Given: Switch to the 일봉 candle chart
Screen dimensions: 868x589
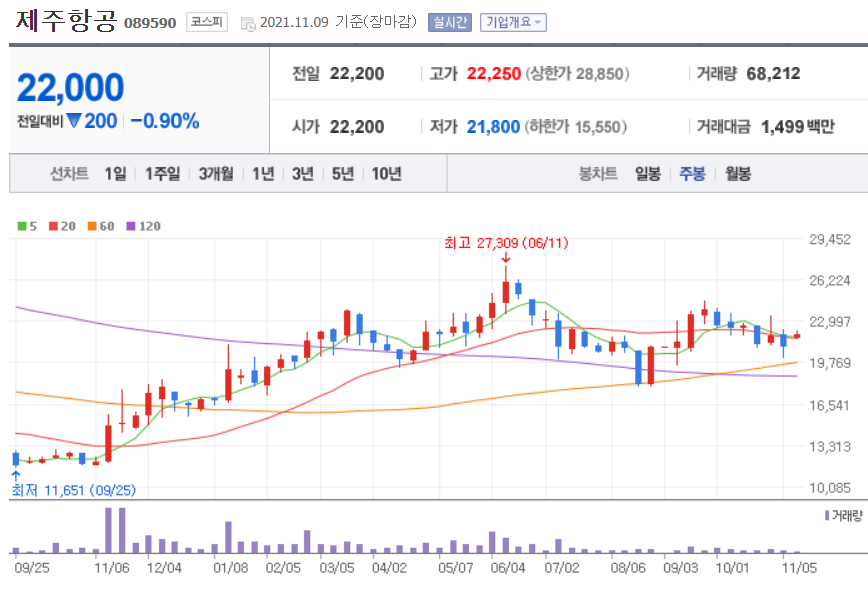Looking at the screenshot, I should (648, 174).
